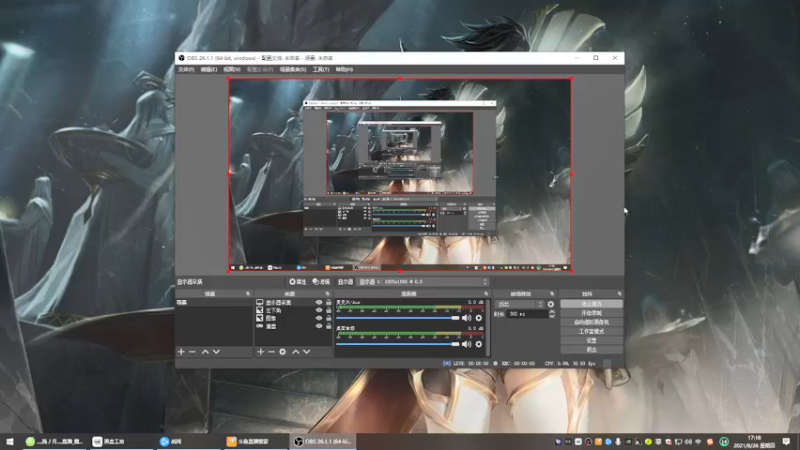
Task: Open the 工具(T) menu
Action: click(x=320, y=69)
